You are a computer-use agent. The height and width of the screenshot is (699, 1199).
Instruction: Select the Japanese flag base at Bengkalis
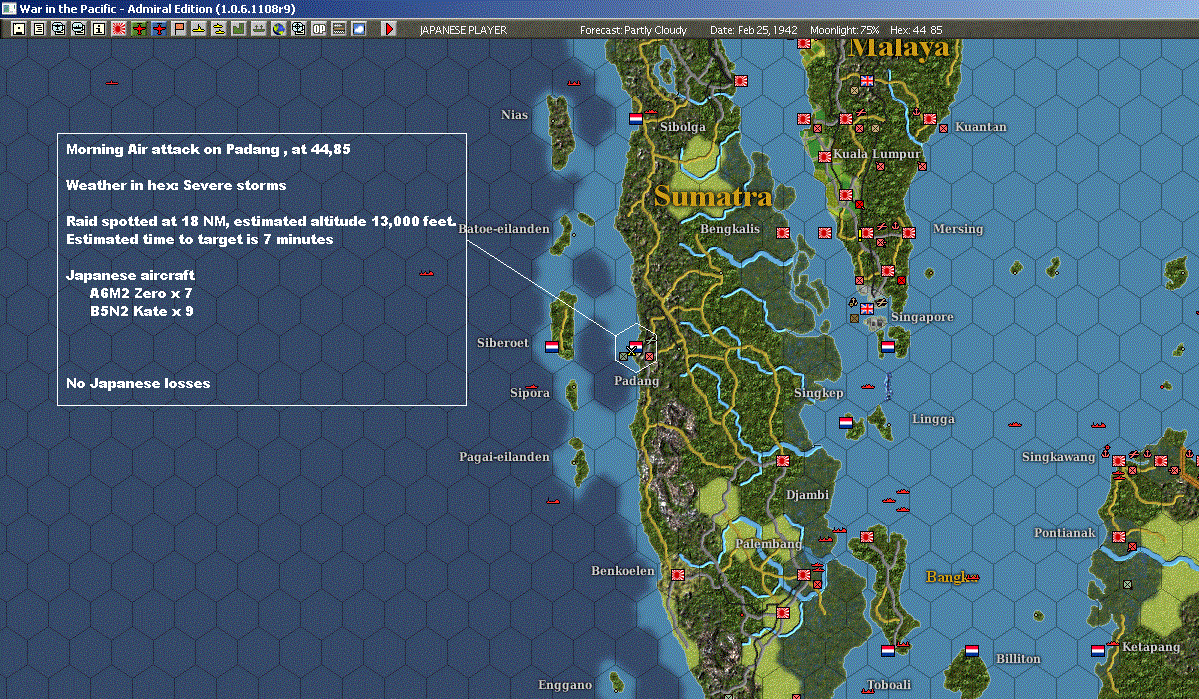click(783, 233)
